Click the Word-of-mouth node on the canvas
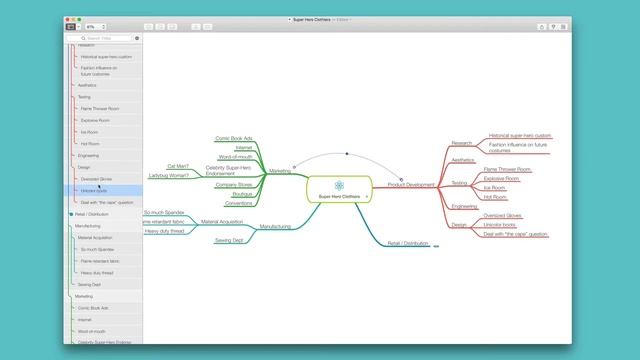 pyautogui.click(x=236, y=157)
